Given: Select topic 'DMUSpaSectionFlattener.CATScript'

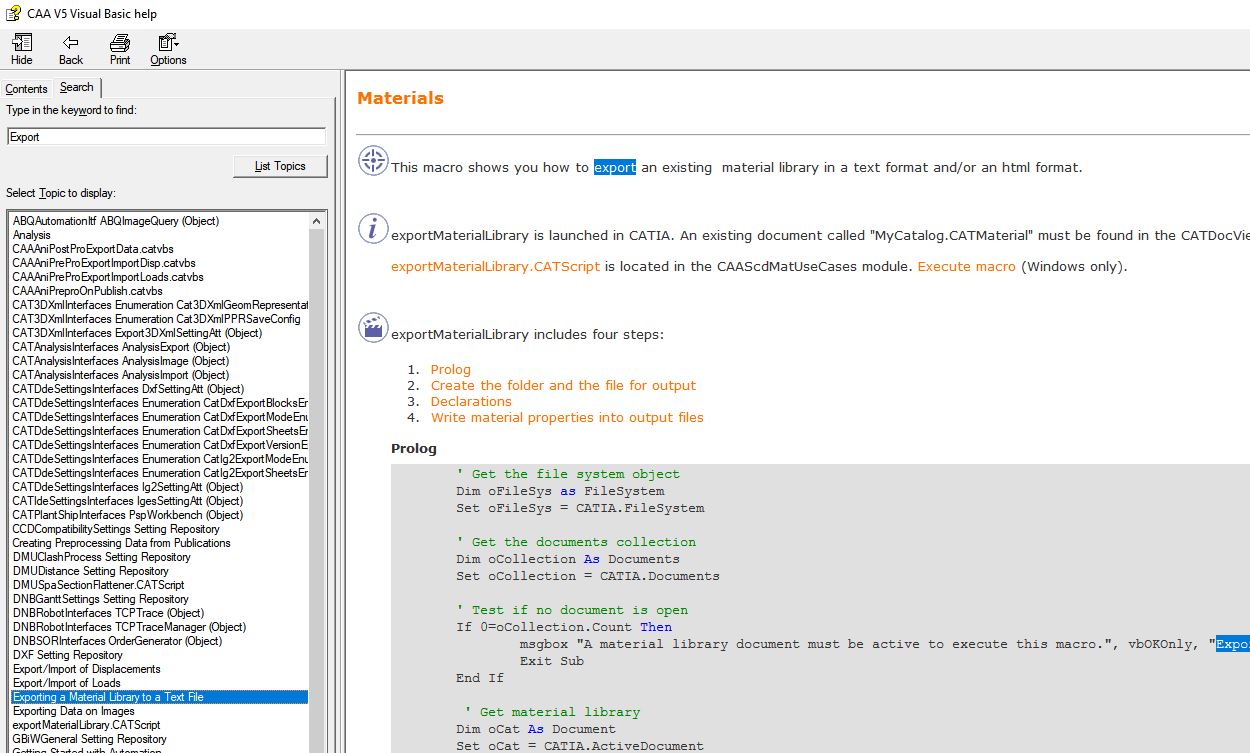Looking at the screenshot, I should coord(98,585).
